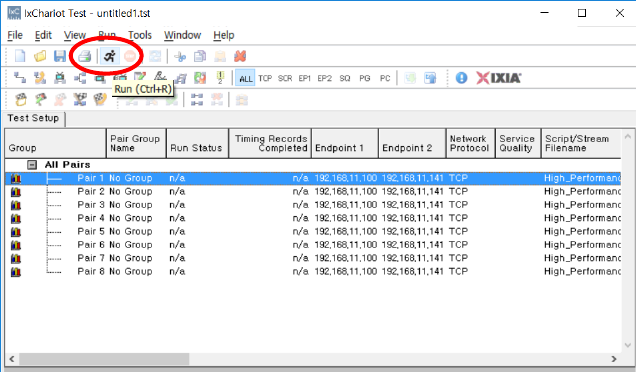Add a video pair using the TV icon
The image size is (636, 372).
coord(60,77)
